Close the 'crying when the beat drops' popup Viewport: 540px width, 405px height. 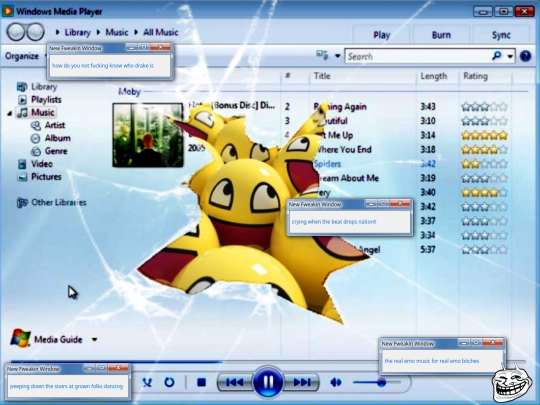tap(400, 204)
